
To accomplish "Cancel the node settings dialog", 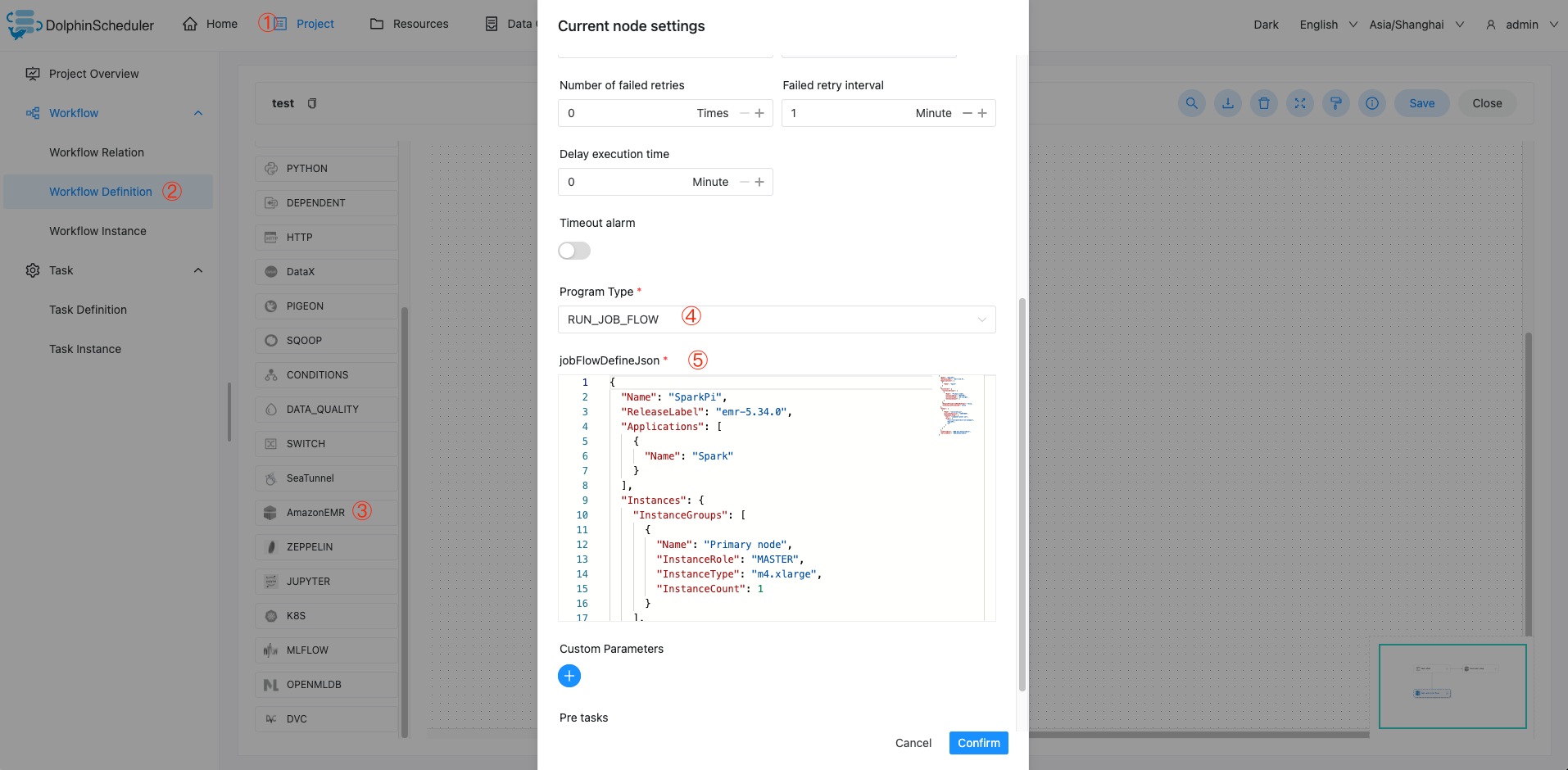I will 913,743.
